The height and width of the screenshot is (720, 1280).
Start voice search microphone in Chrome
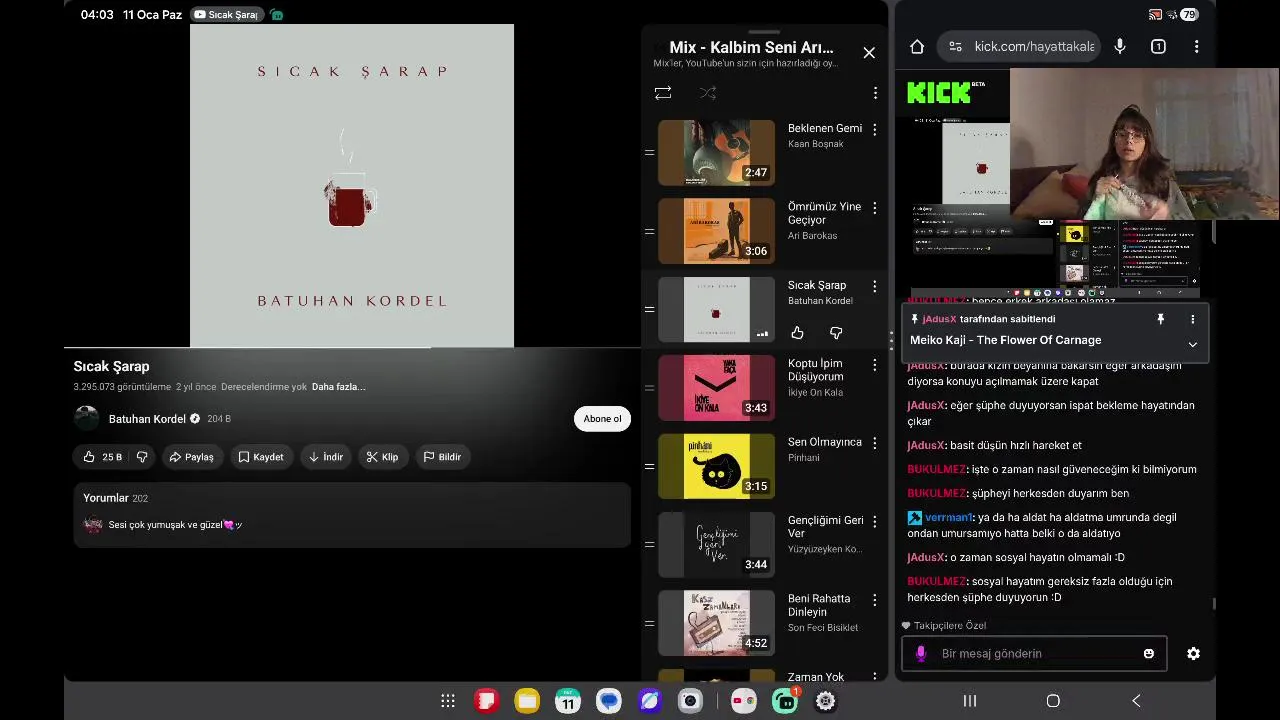[1120, 46]
